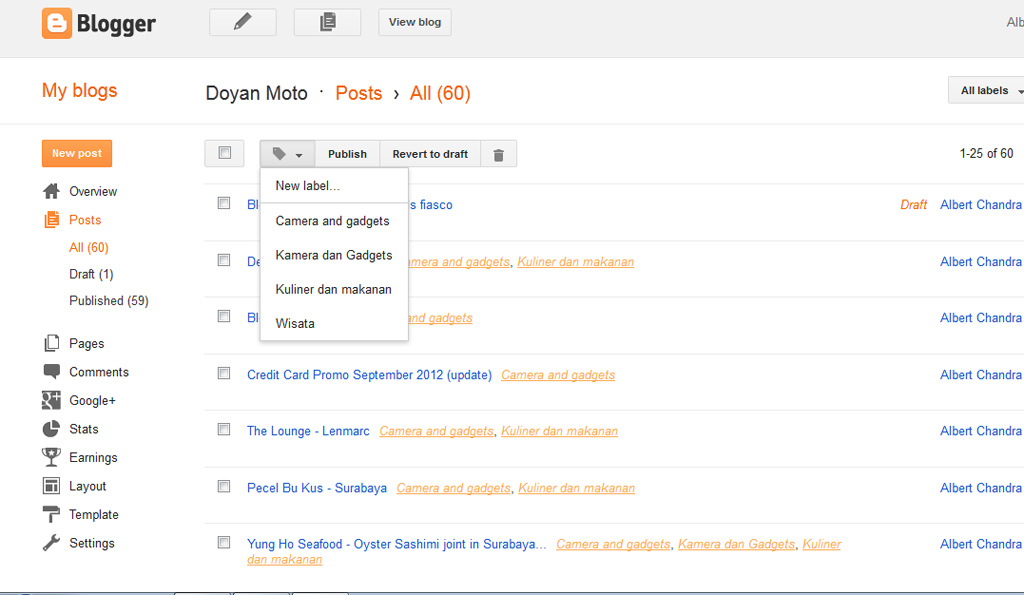Open Comments via the speech bubble icon

coord(52,371)
